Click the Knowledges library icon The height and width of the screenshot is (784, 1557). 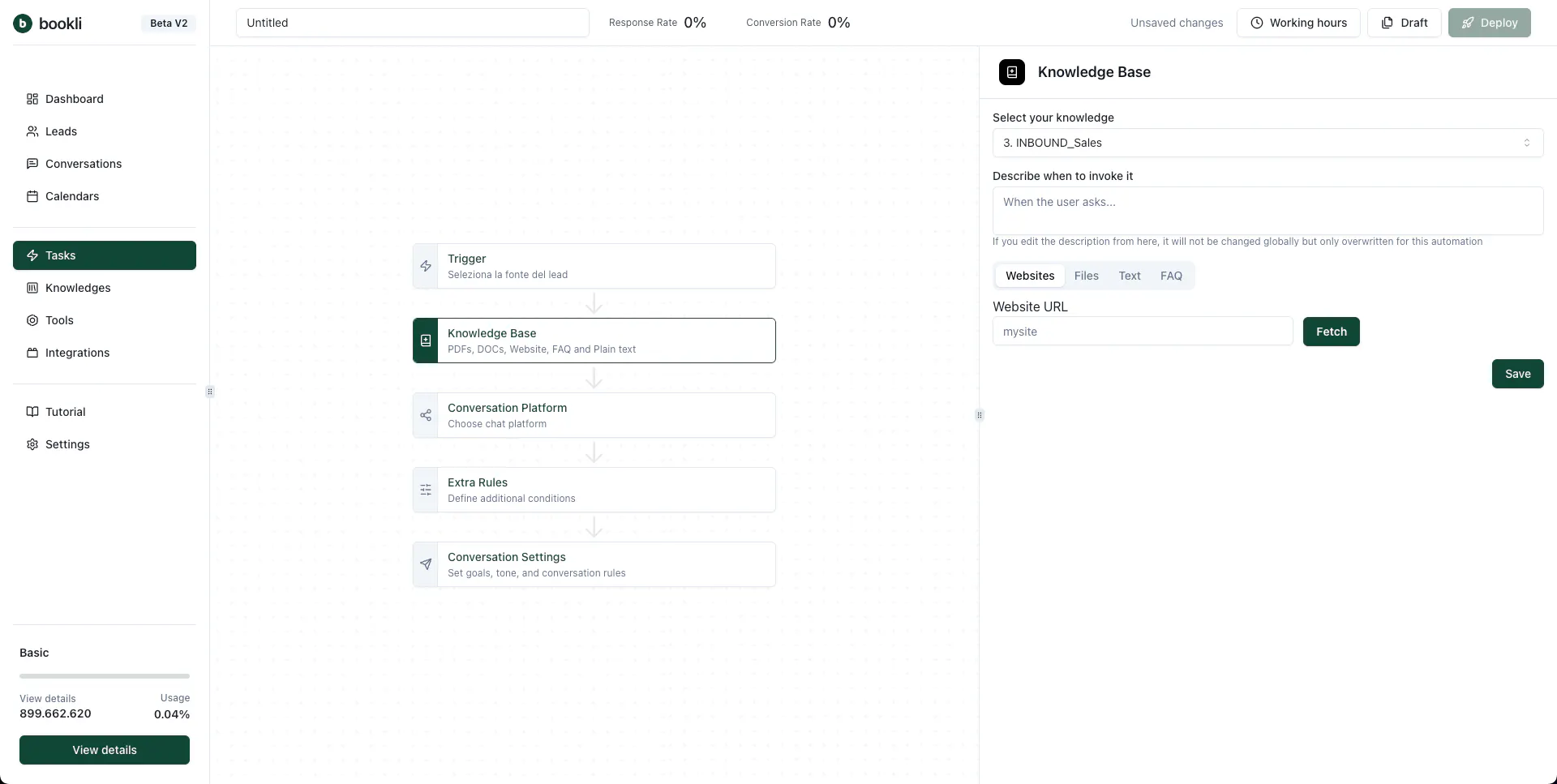click(x=32, y=288)
